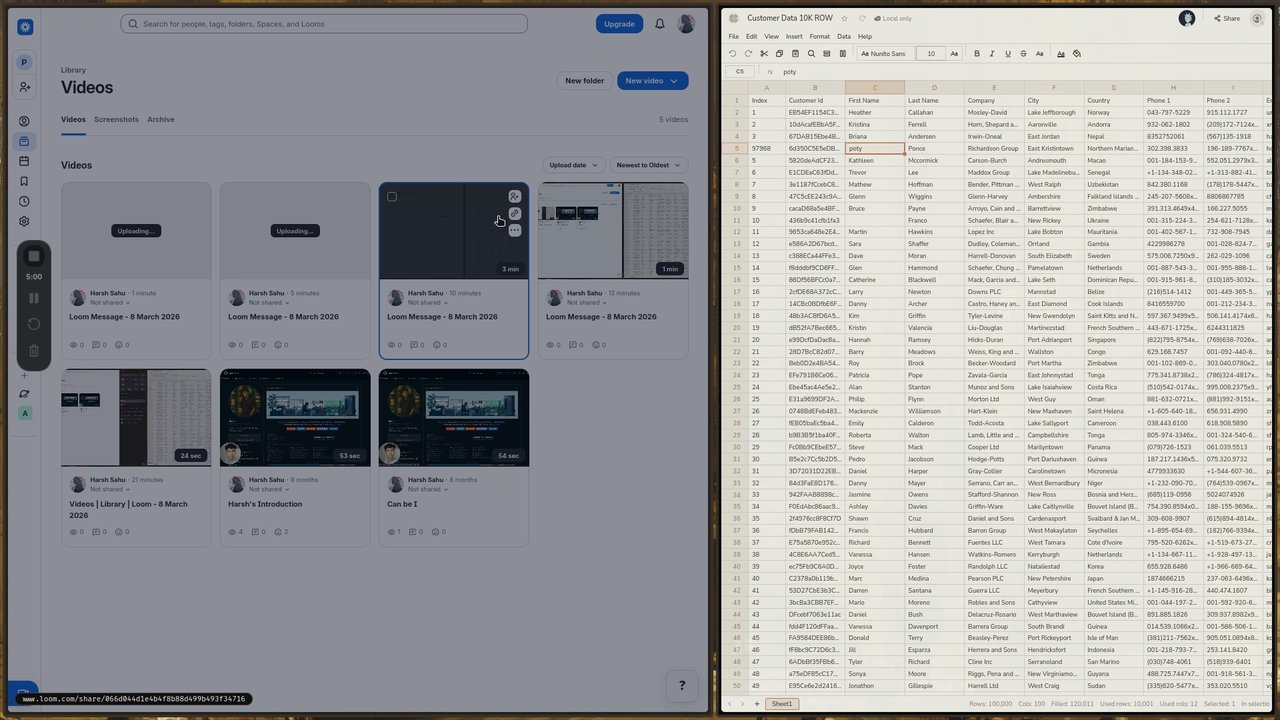Open the History clock icon in Loom sidebar
The height and width of the screenshot is (720, 1280).
[25, 201]
